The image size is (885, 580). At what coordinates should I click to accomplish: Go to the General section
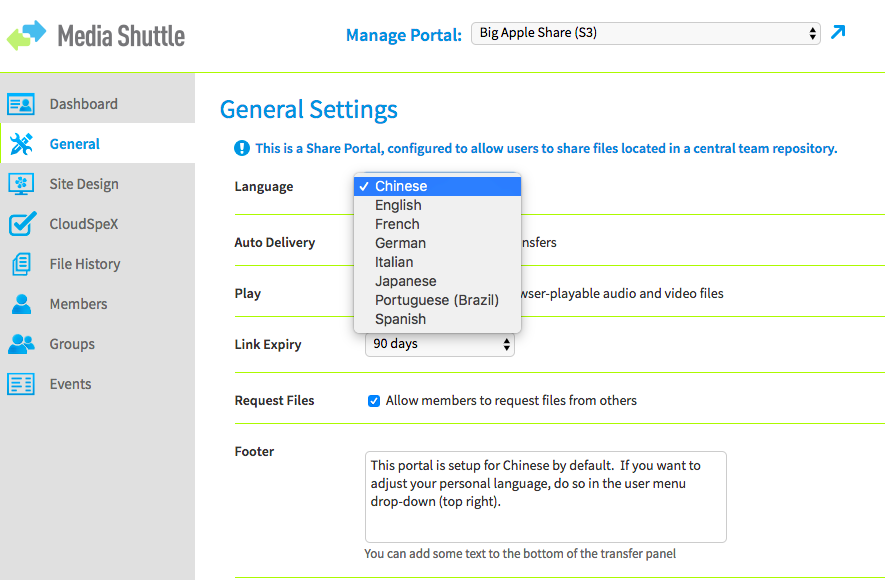tap(98, 144)
